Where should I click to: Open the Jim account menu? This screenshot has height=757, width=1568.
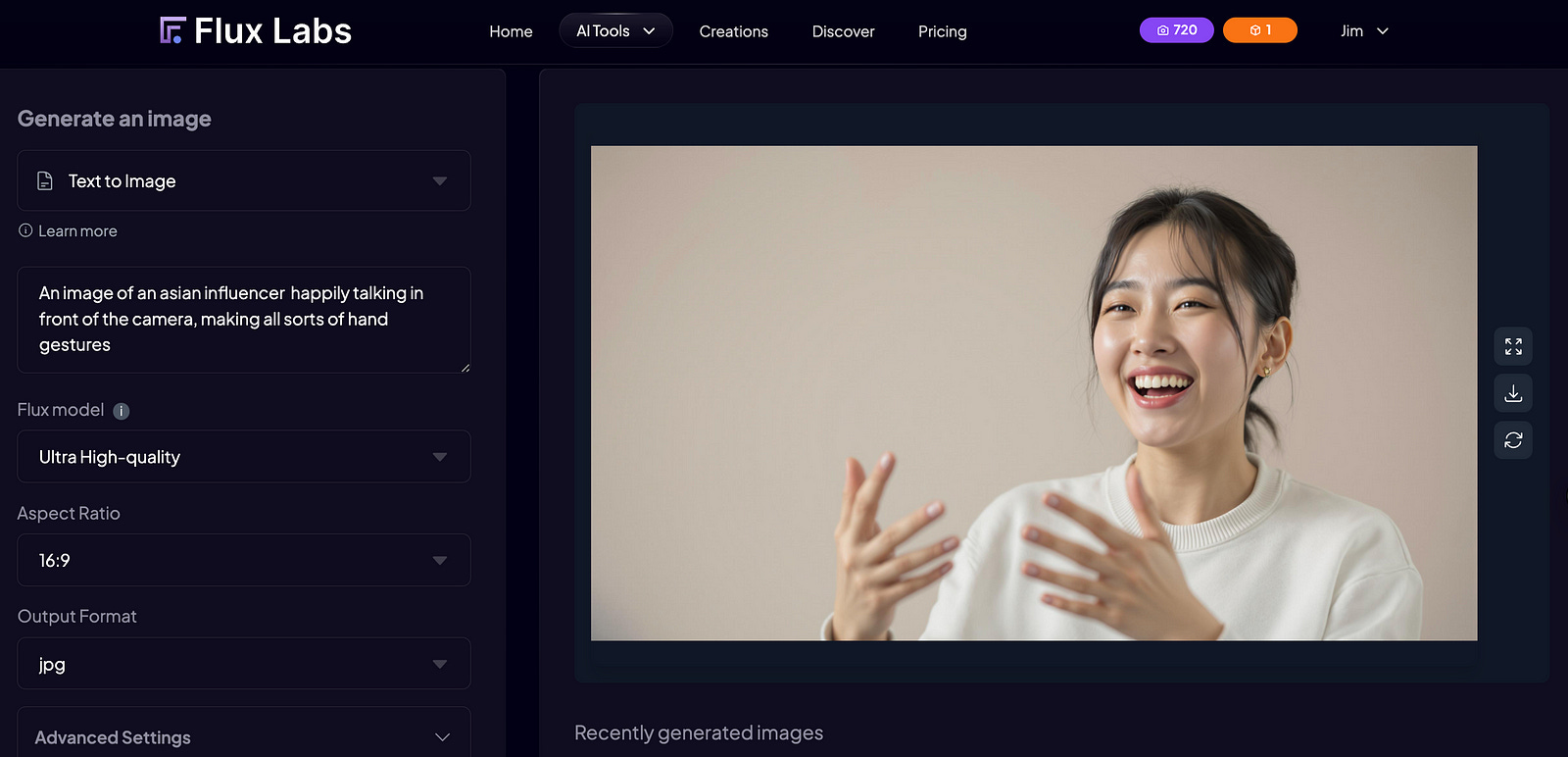pyautogui.click(x=1364, y=30)
